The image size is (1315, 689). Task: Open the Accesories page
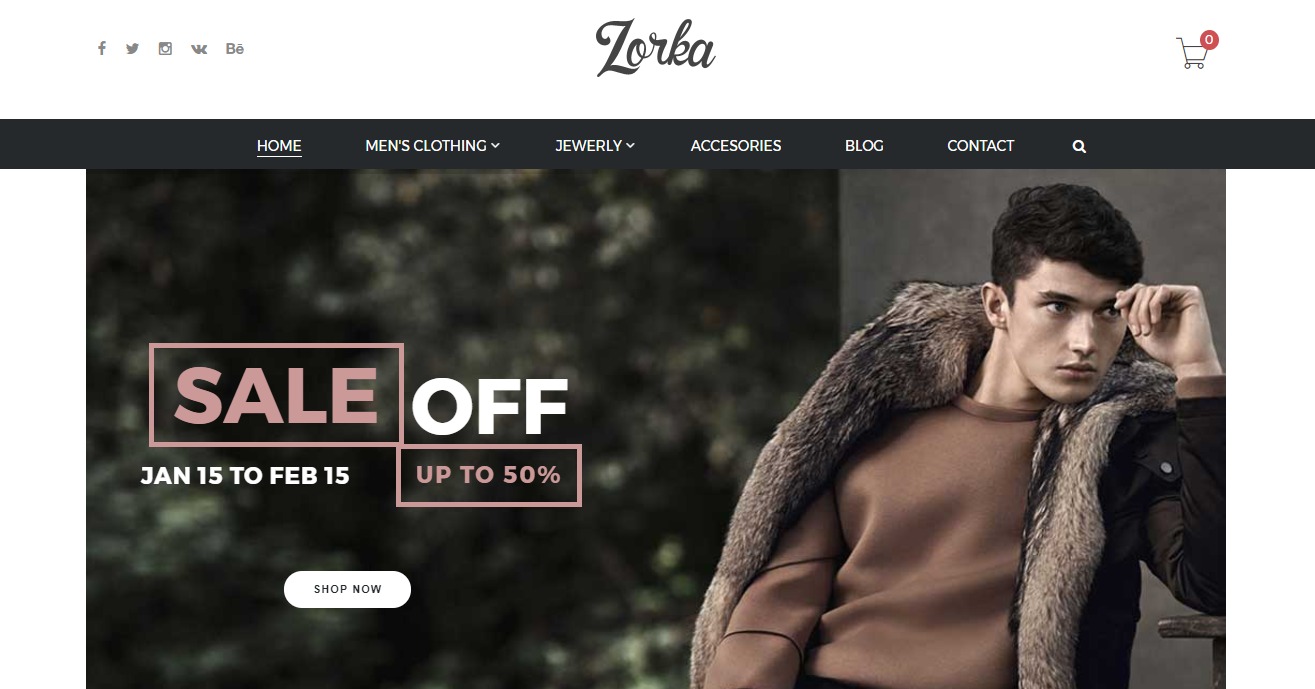click(x=736, y=146)
